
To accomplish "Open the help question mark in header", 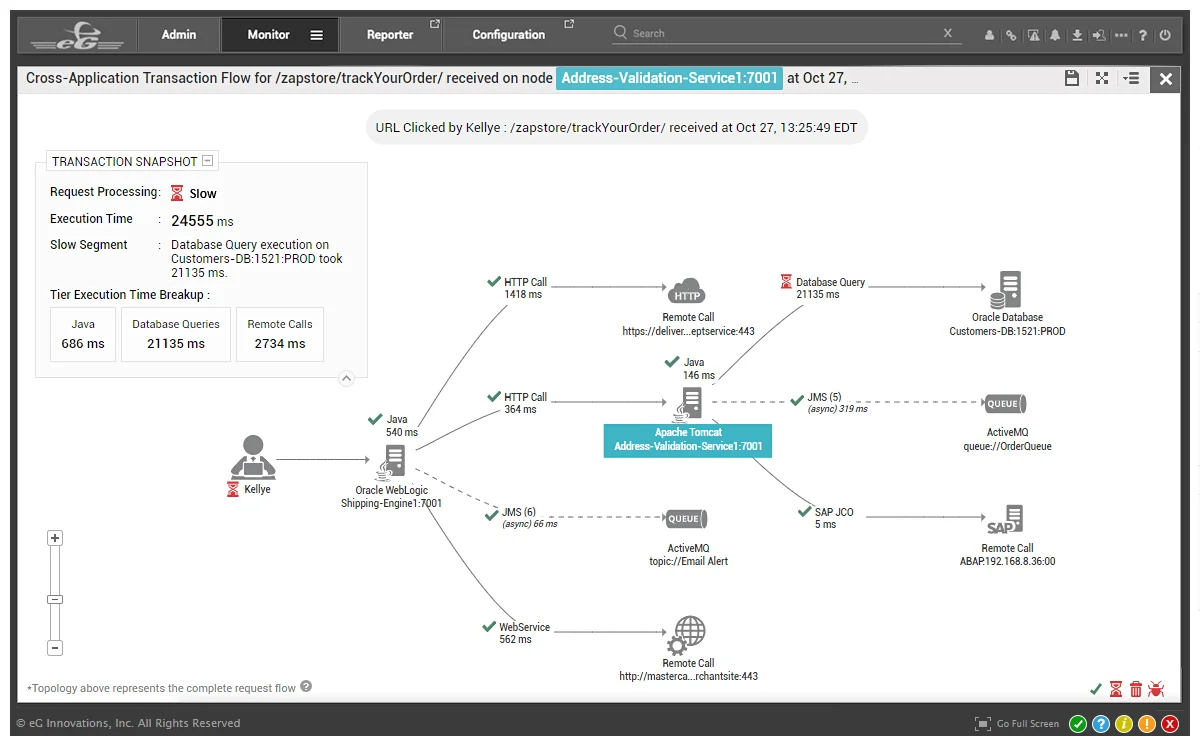I will [x=1143, y=35].
